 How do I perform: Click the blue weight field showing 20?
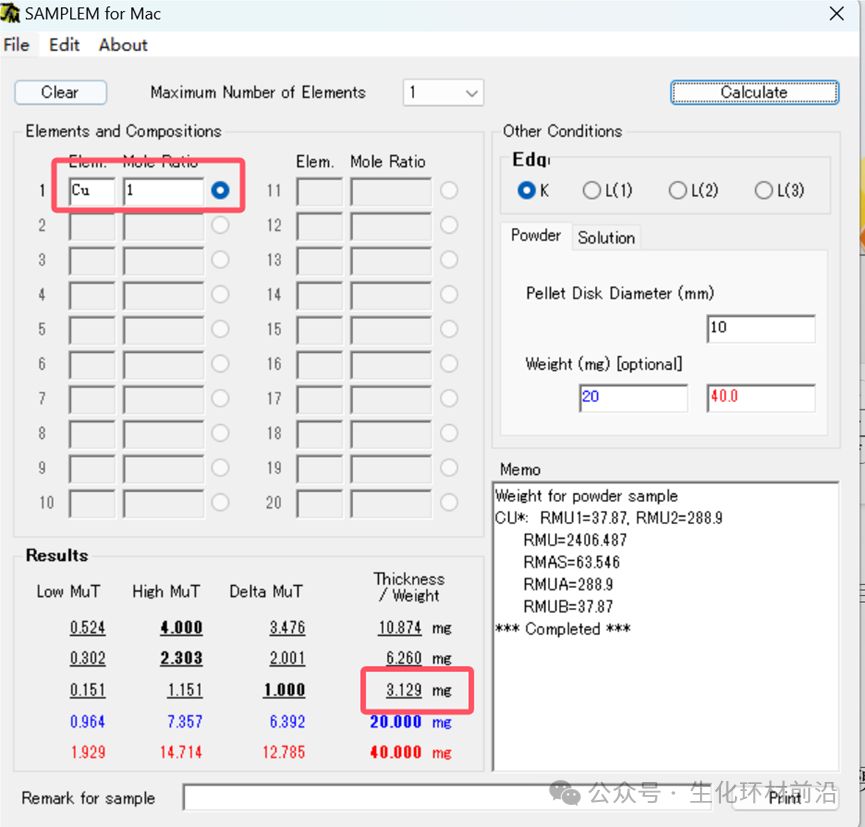pyautogui.click(x=633, y=398)
